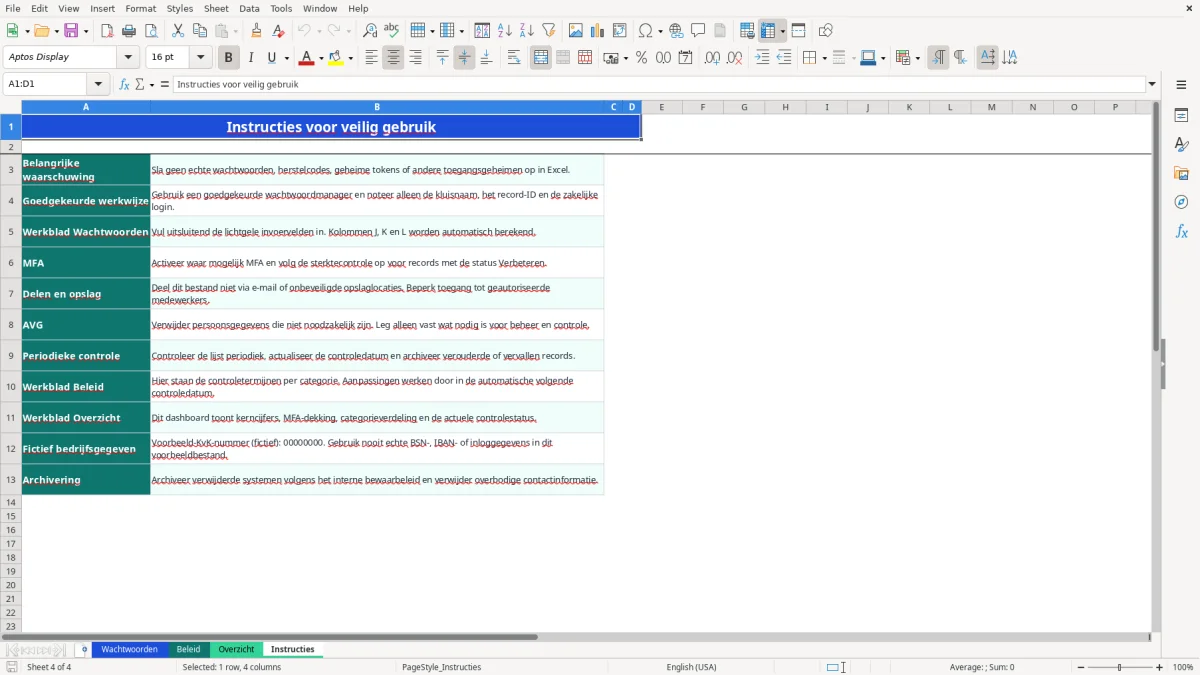Insert a comment
Screen dimensions: 1200x675
point(698,31)
